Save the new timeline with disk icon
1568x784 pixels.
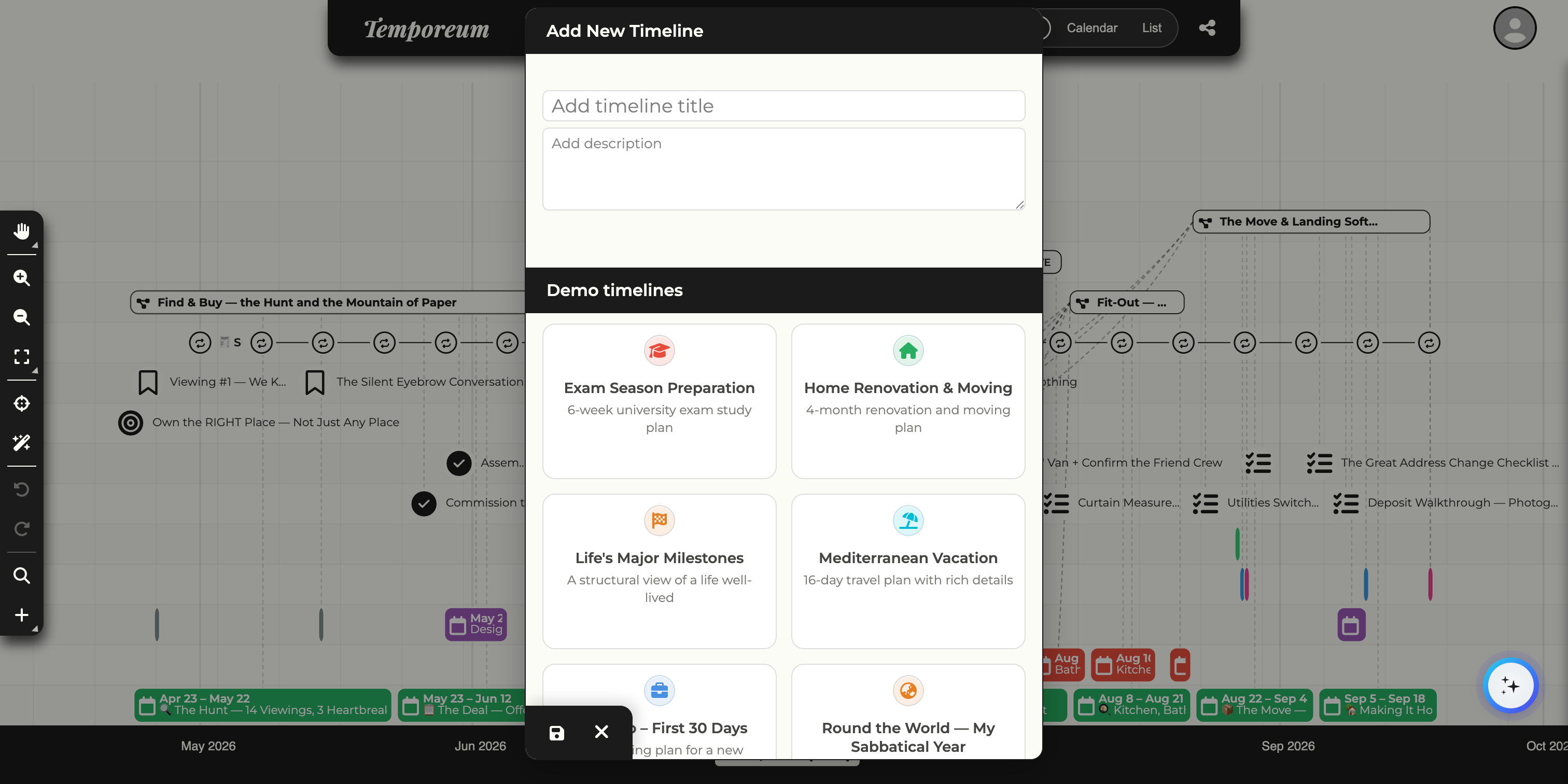click(x=556, y=732)
